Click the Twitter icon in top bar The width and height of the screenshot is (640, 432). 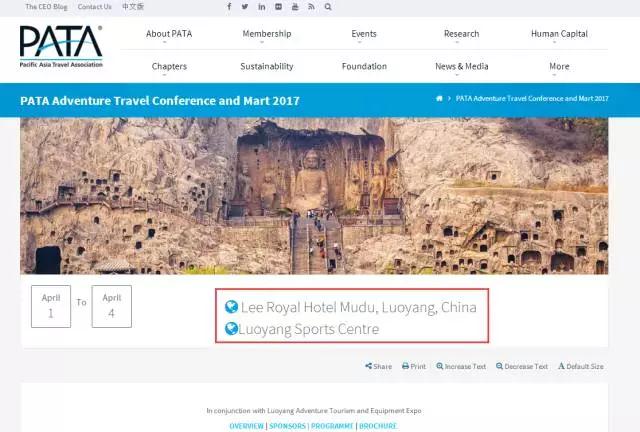pos(245,7)
